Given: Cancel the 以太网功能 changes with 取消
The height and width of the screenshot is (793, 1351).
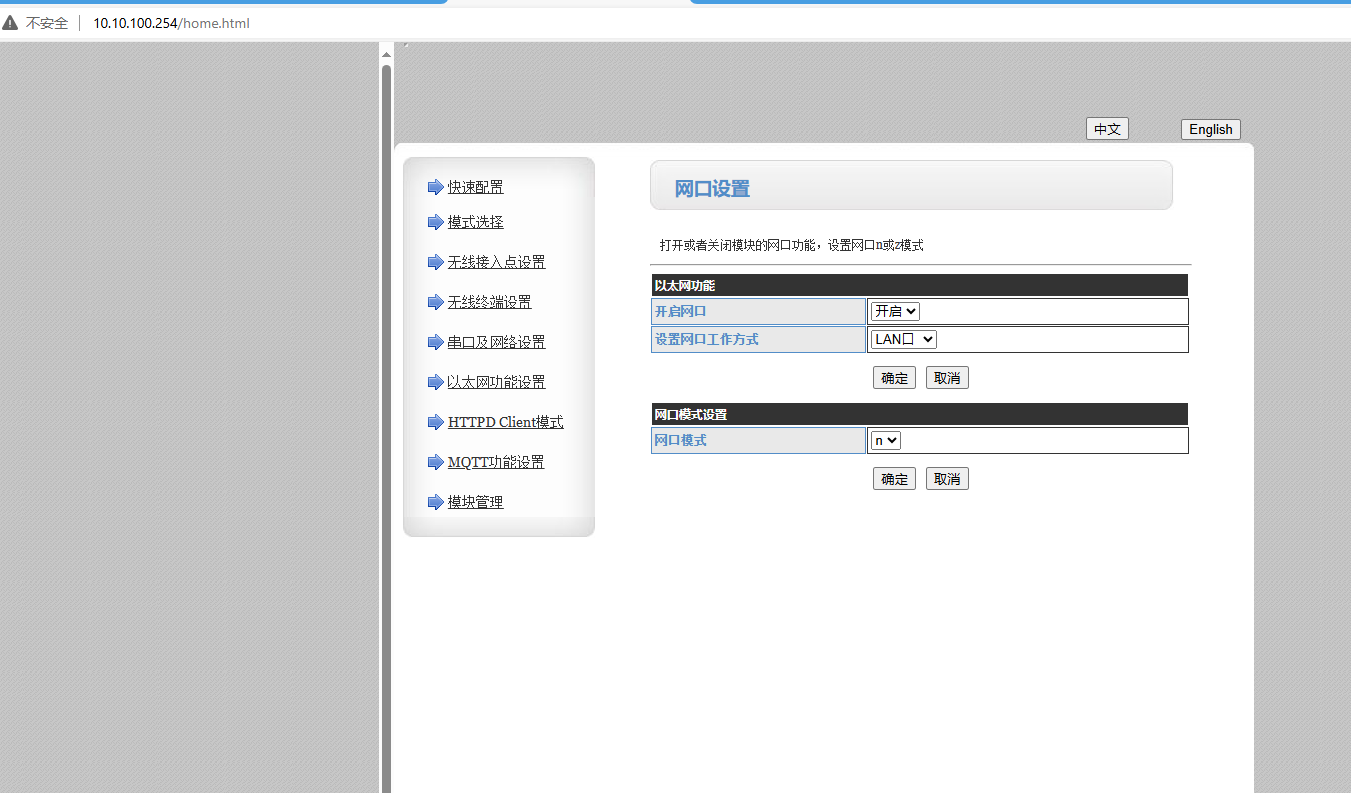Looking at the screenshot, I should (x=947, y=378).
